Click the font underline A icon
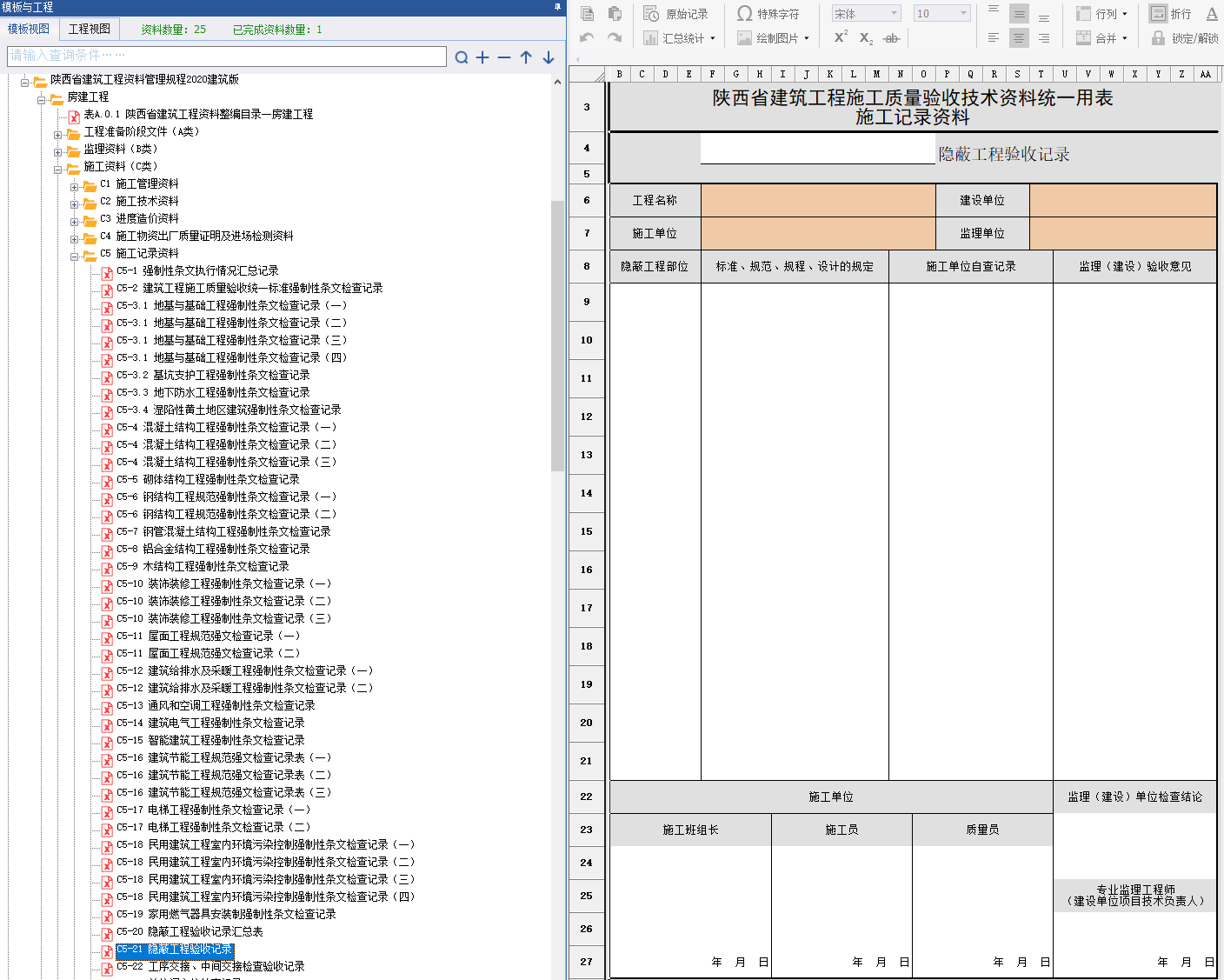The width and height of the screenshot is (1224, 980). pyautogui.click(x=1212, y=14)
